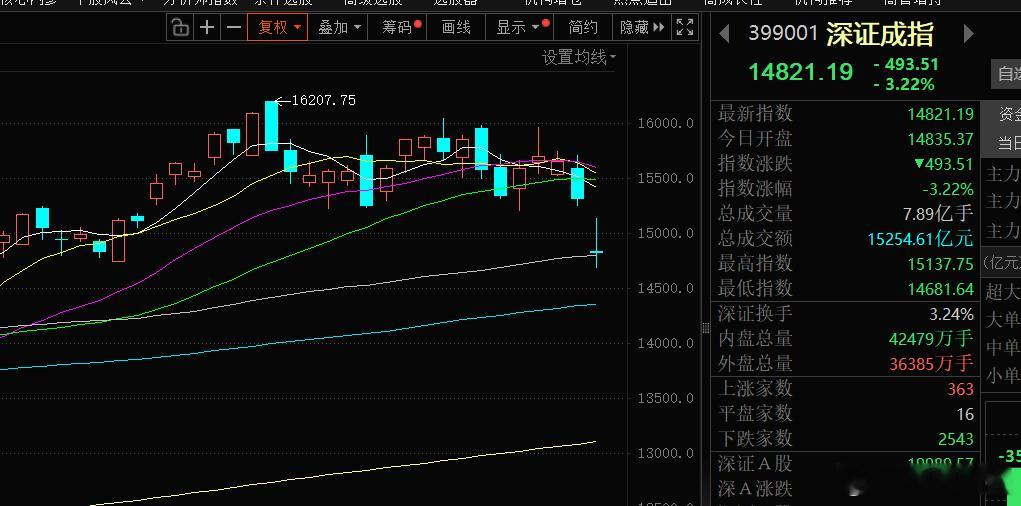Open the 叠加 overlay dropdown
Viewport: 1021px width, 506px height.
[339, 27]
